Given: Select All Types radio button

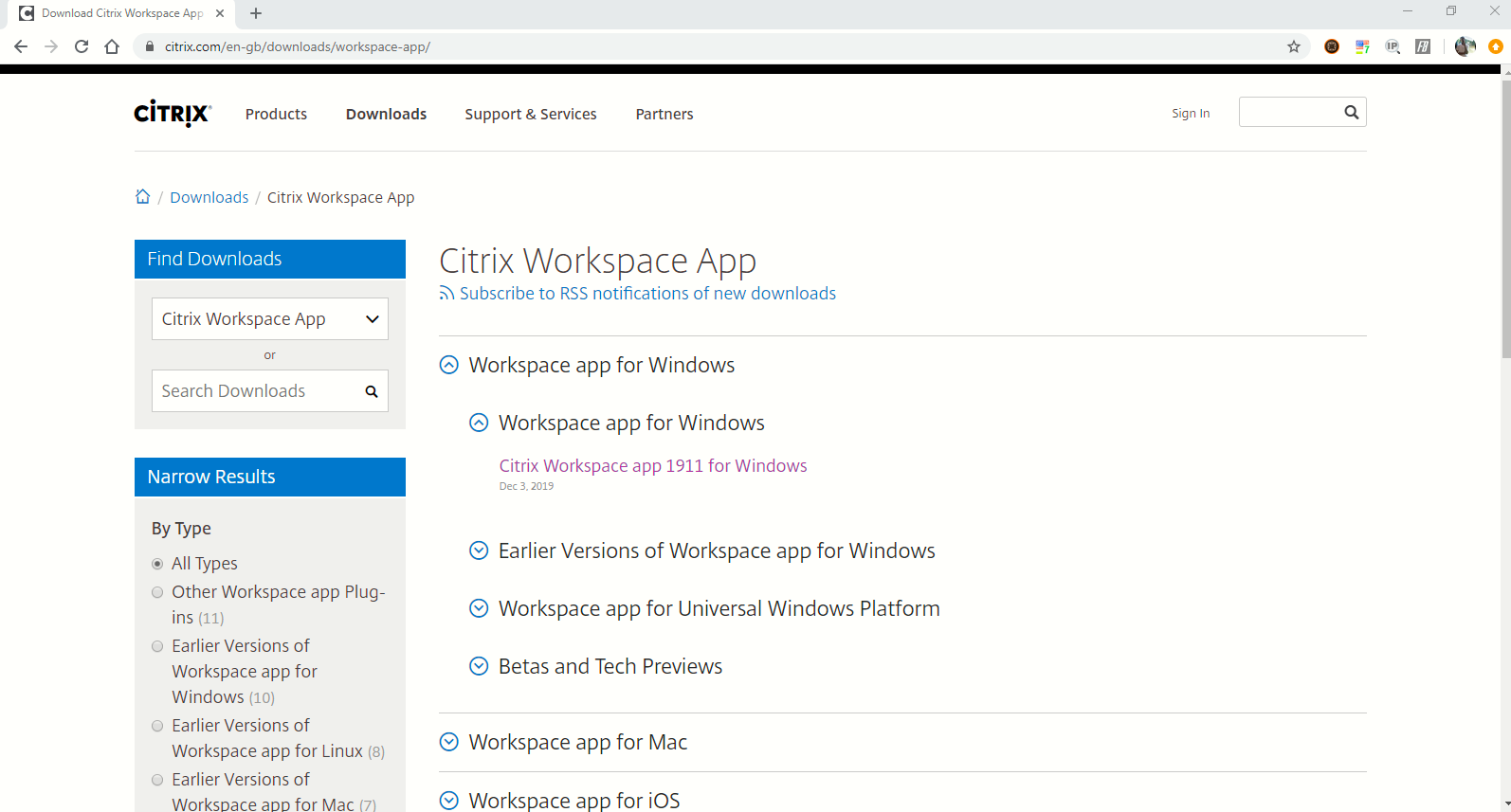Looking at the screenshot, I should point(157,564).
